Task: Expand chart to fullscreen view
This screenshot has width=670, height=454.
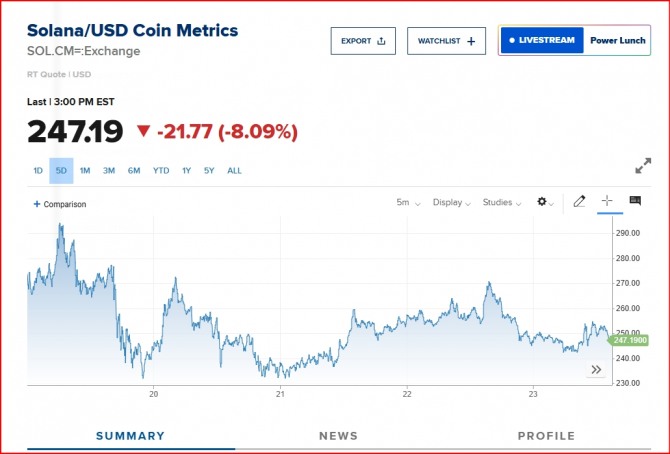Action: [x=645, y=166]
